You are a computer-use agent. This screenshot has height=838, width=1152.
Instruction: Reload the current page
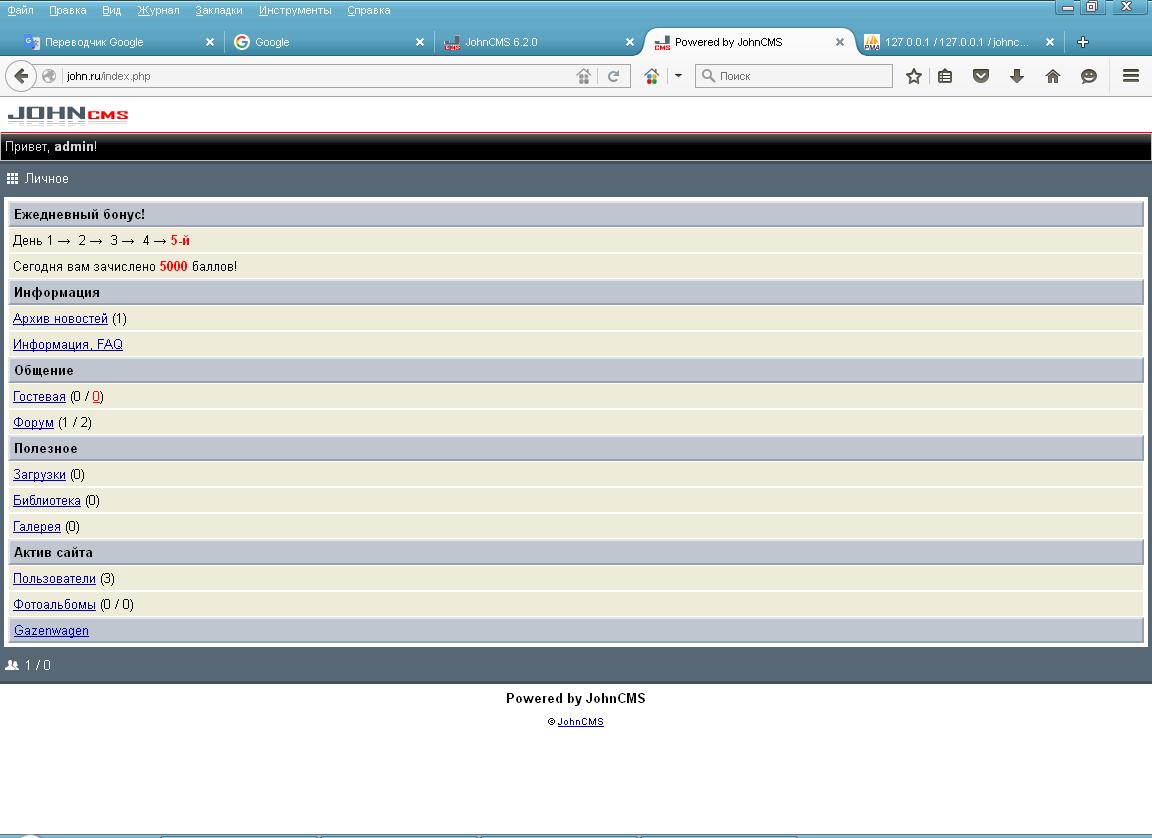(614, 76)
